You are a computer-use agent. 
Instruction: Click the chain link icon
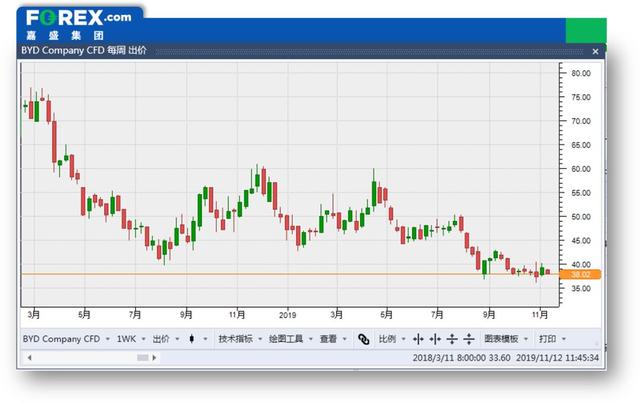364,339
